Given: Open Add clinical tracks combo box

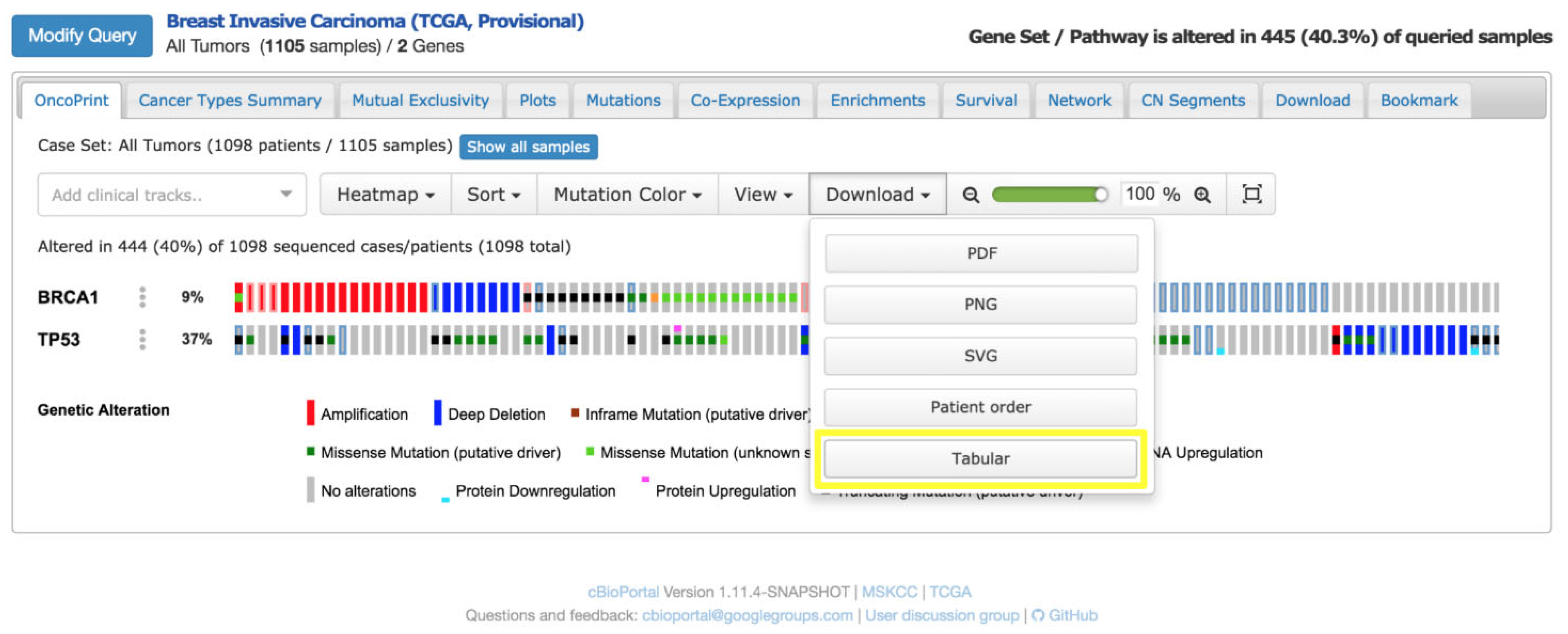Looking at the screenshot, I should [172, 195].
